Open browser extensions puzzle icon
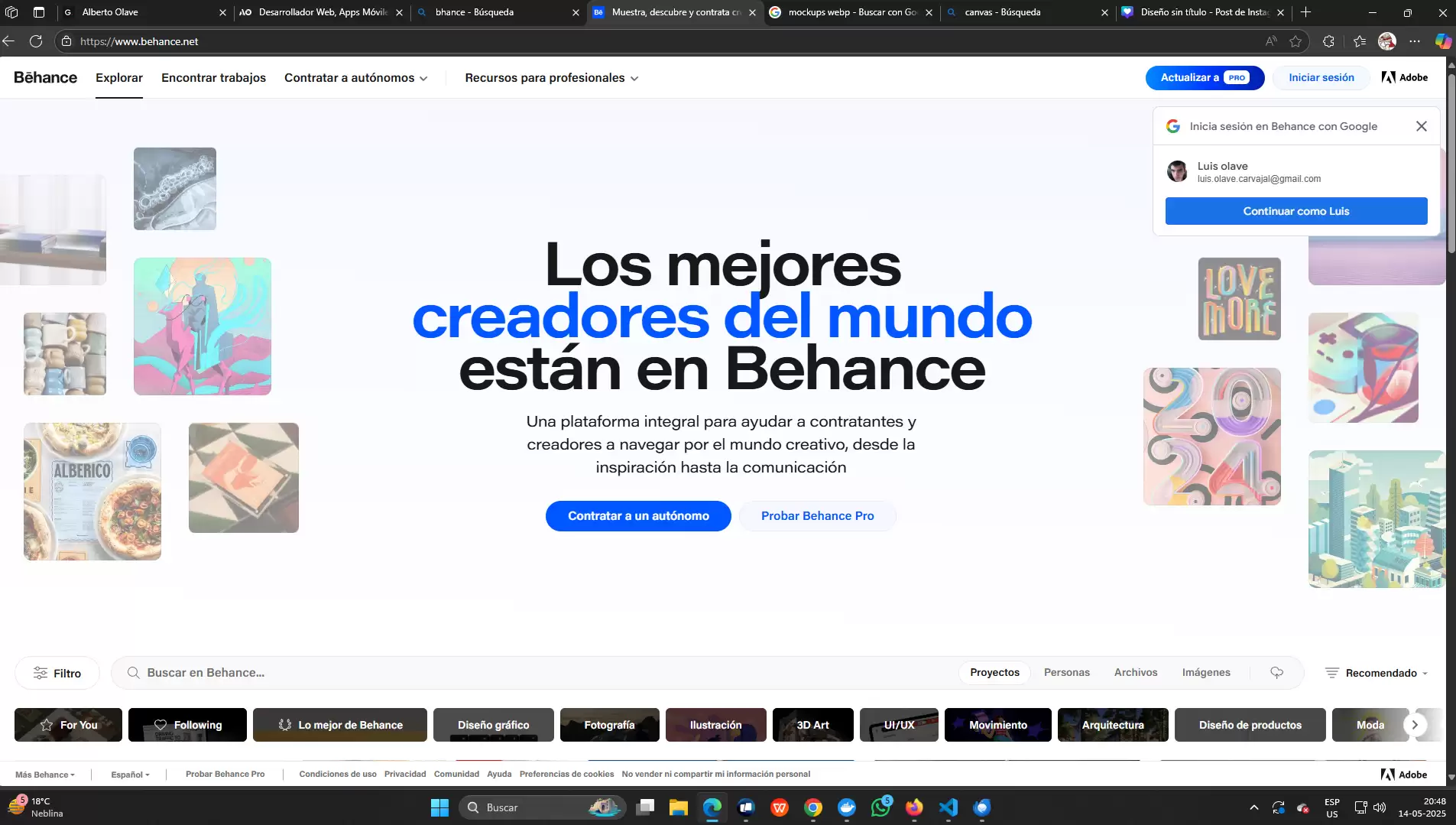 [x=1328, y=41]
